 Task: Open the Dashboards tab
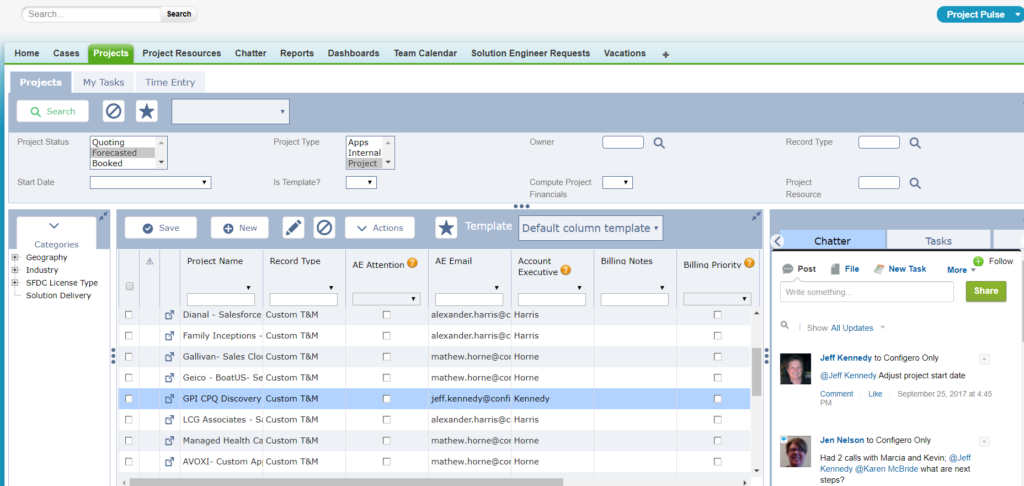pyautogui.click(x=353, y=53)
